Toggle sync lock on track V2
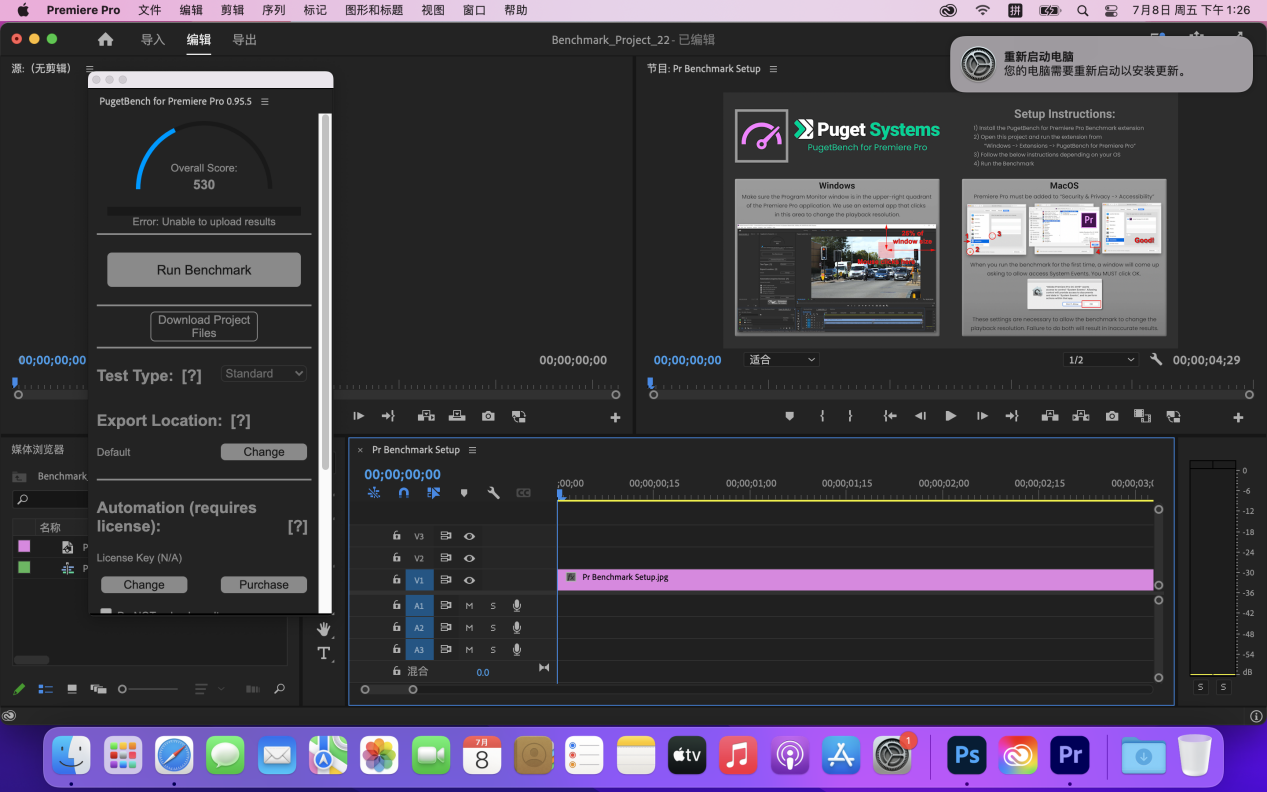 pos(445,559)
